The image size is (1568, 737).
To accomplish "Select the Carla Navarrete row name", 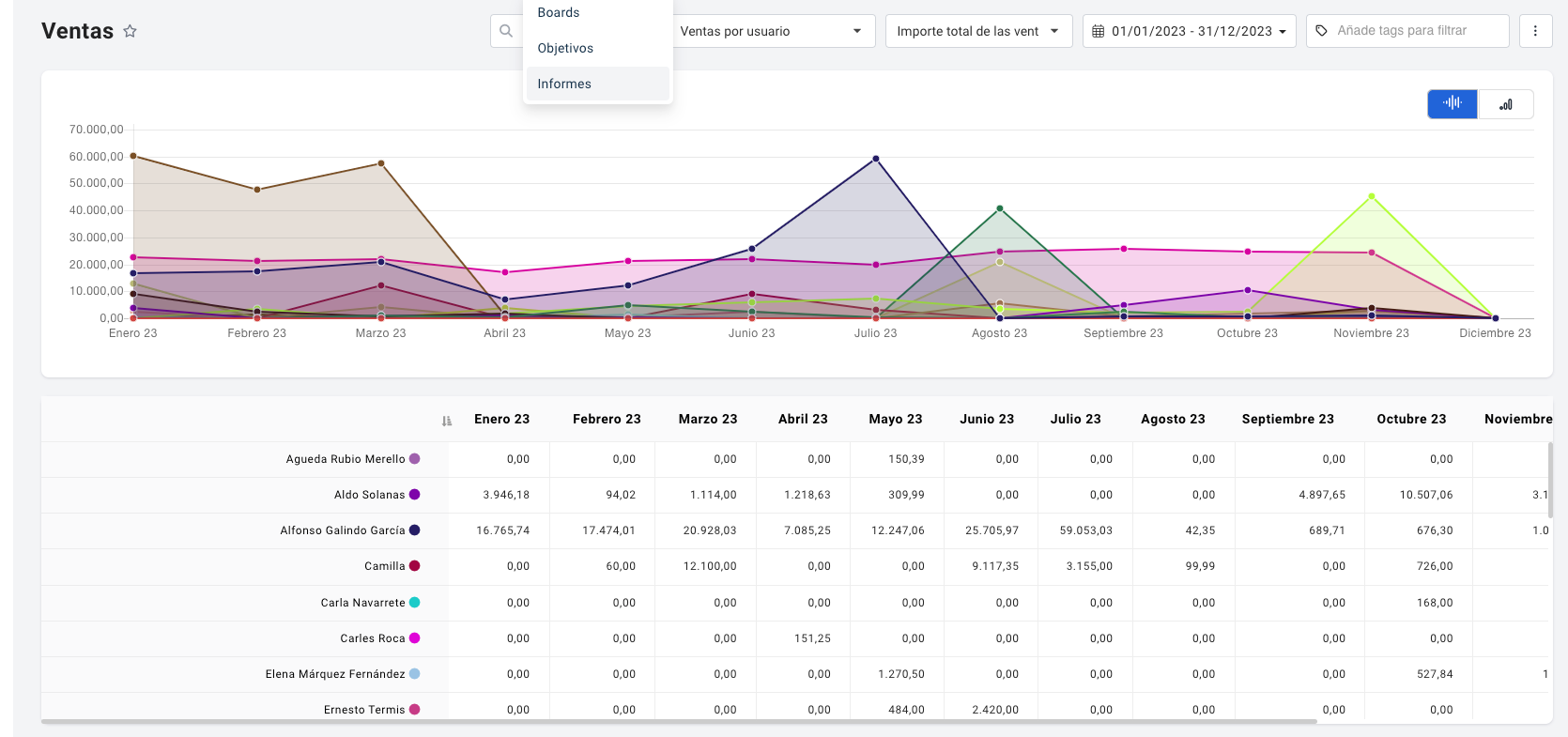I will point(363,603).
